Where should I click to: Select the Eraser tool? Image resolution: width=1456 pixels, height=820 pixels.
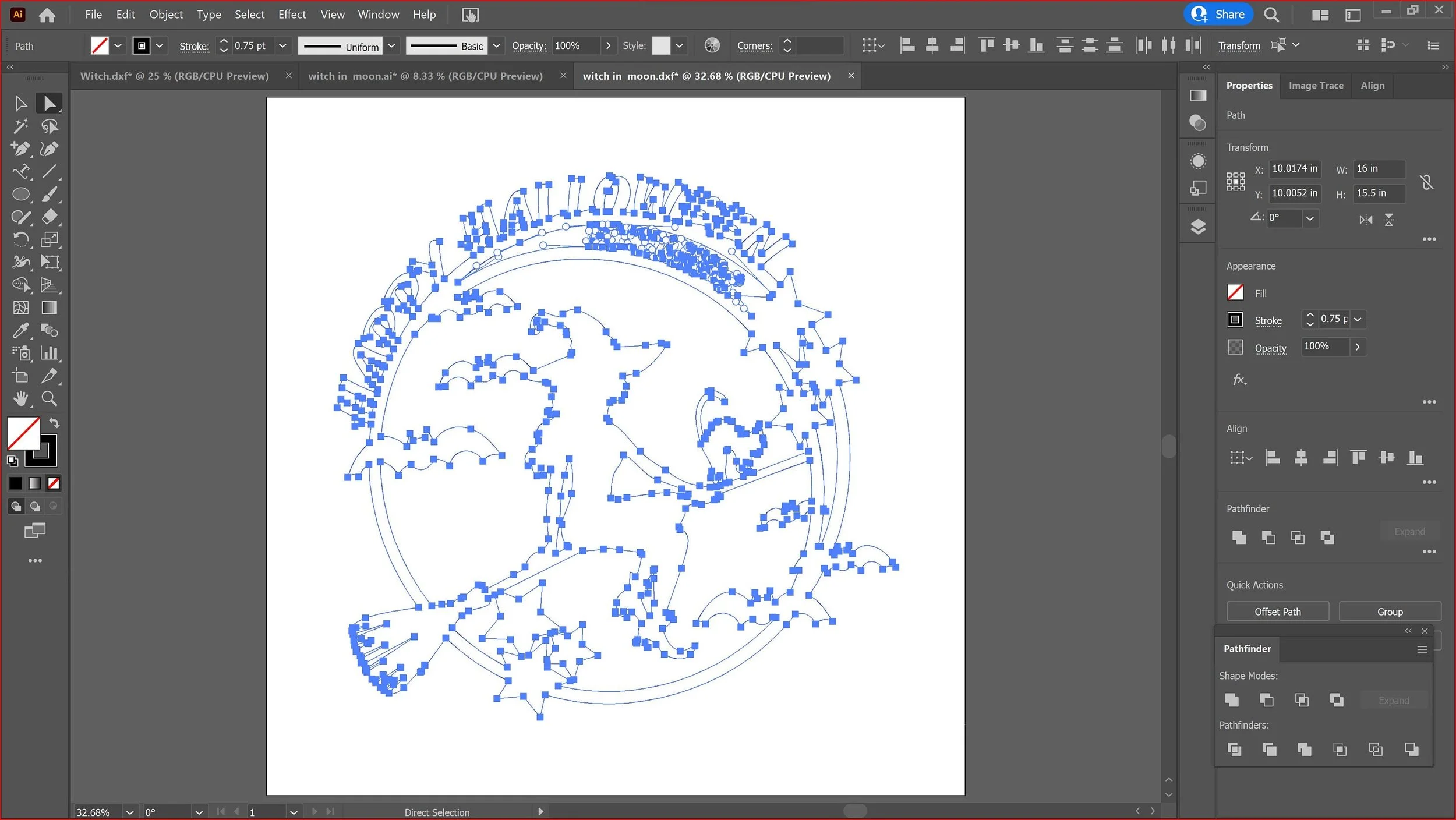pos(49,217)
